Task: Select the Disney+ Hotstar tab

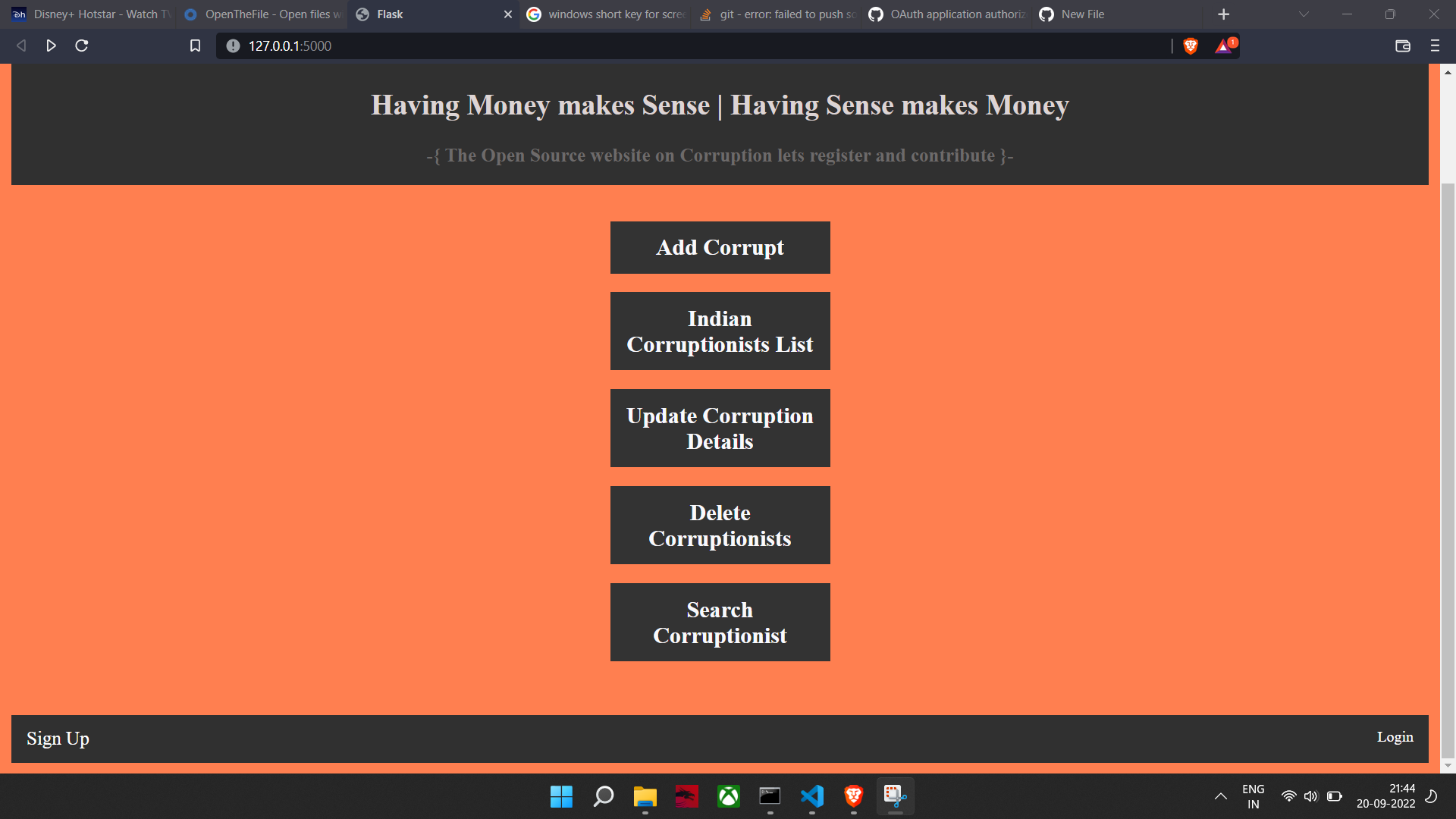Action: 91,14
